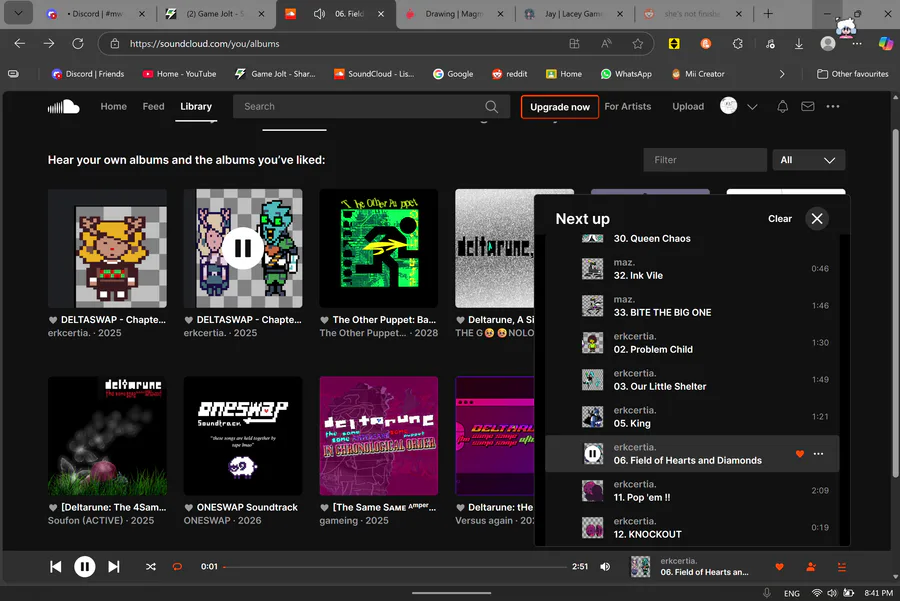Play 33. BITE THE BIG ONE
This screenshot has height=601, width=900.
pyautogui.click(x=692, y=306)
